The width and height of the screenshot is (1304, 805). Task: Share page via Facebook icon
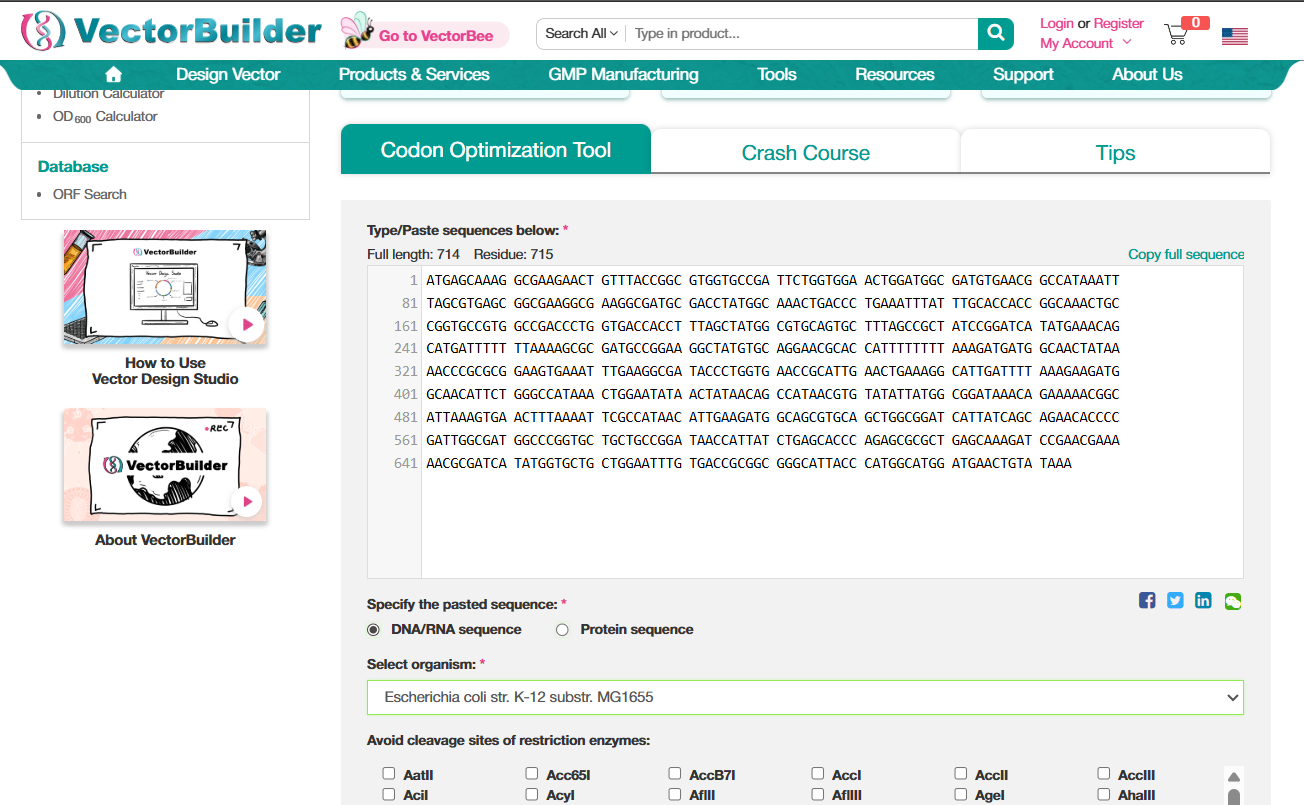pyautogui.click(x=1147, y=600)
